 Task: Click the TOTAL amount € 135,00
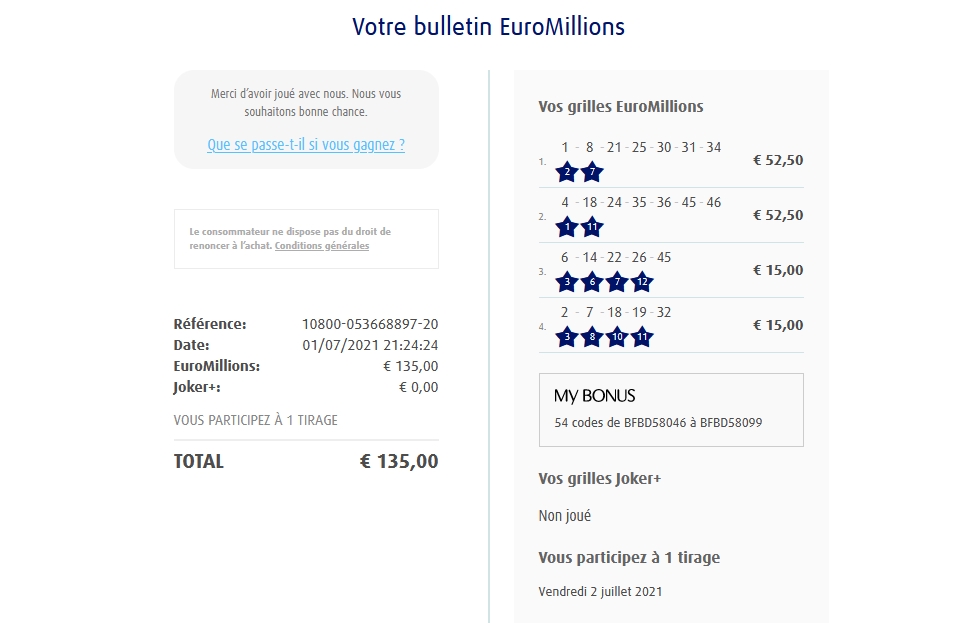(x=398, y=461)
